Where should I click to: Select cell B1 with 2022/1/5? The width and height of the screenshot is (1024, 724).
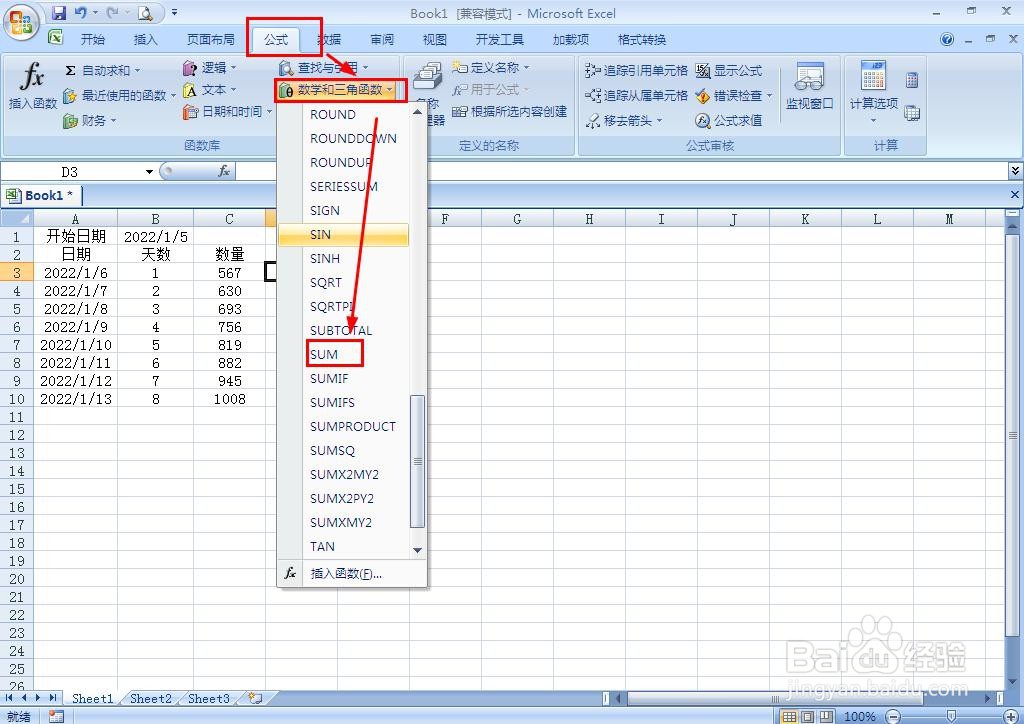coord(155,236)
